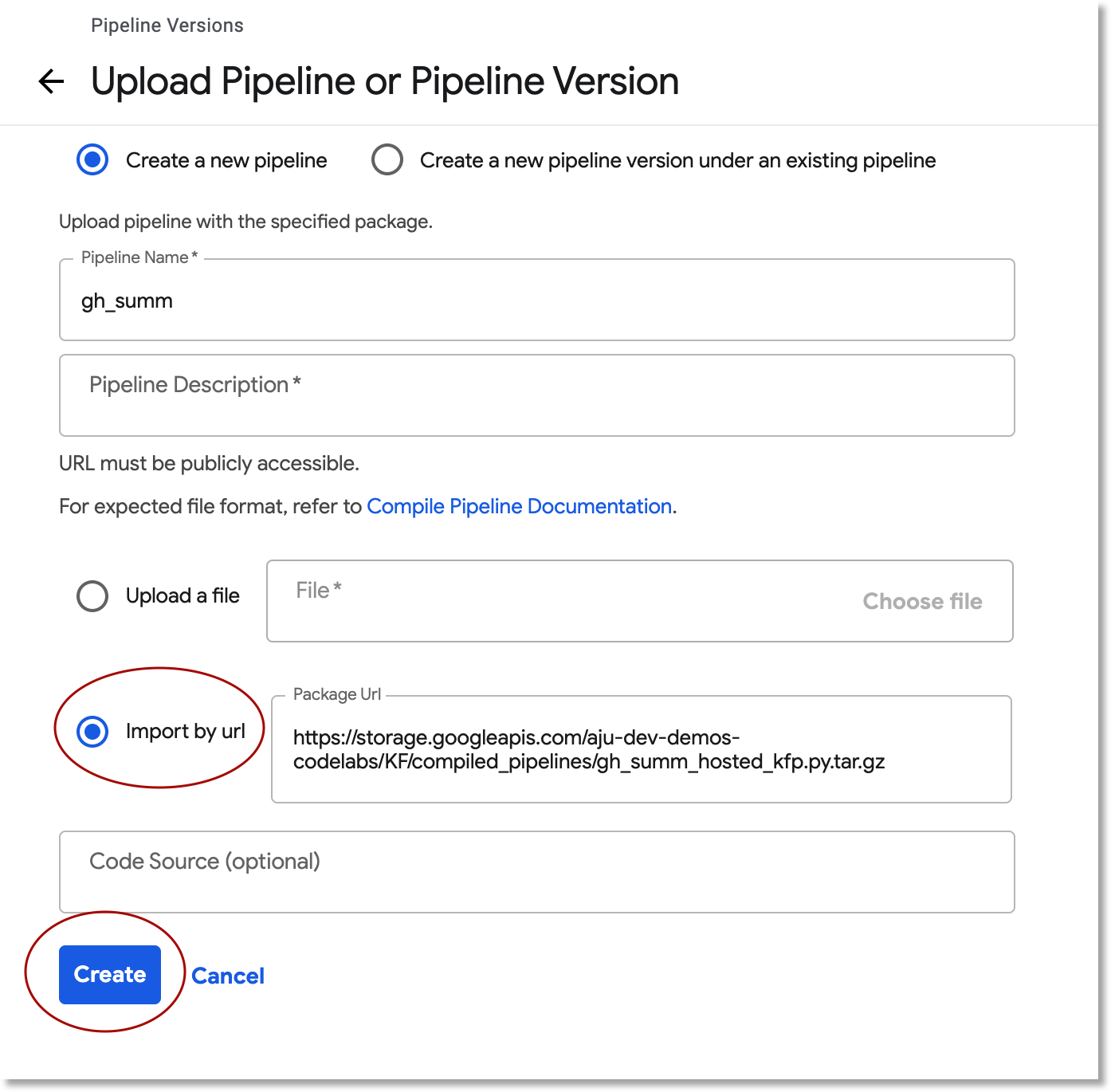Click the Cancel button
The height and width of the screenshot is (1092, 1111).
coord(228,976)
